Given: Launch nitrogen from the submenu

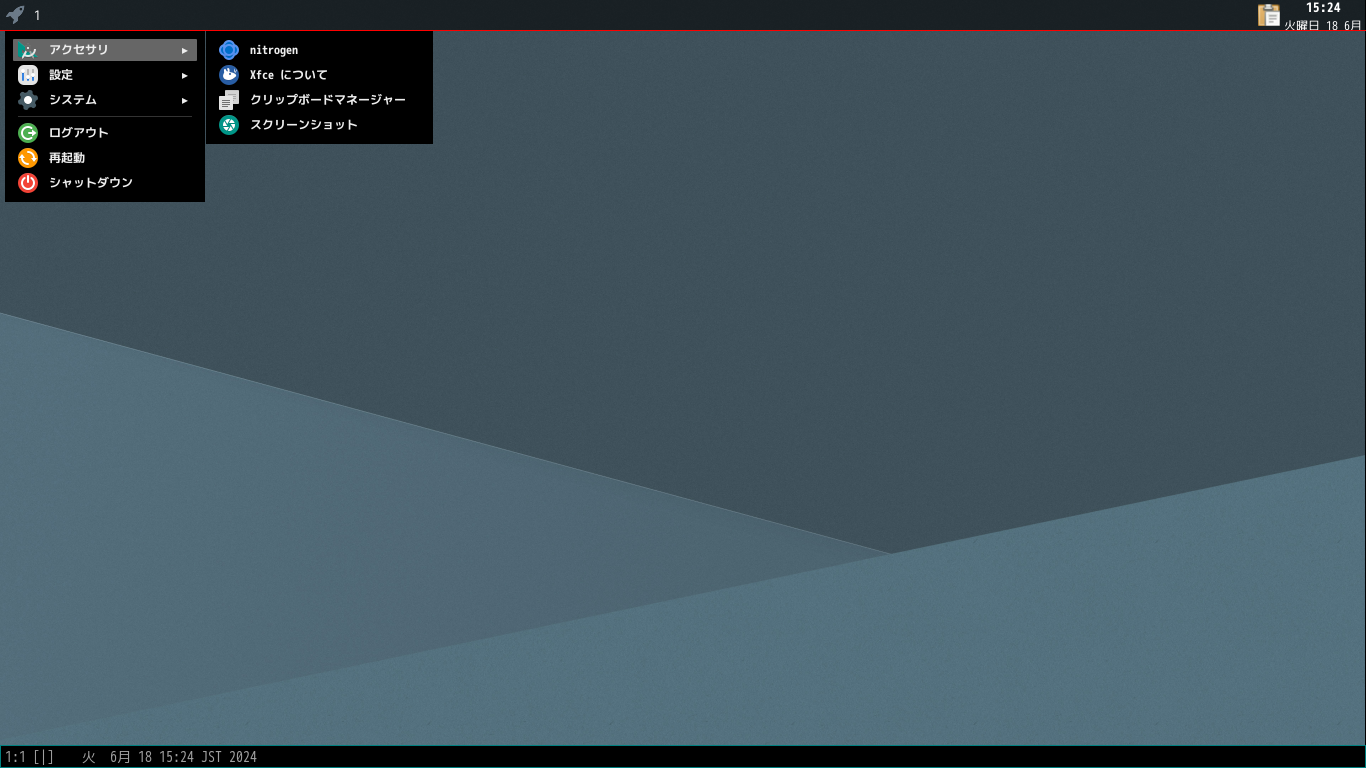Looking at the screenshot, I should 319,50.
